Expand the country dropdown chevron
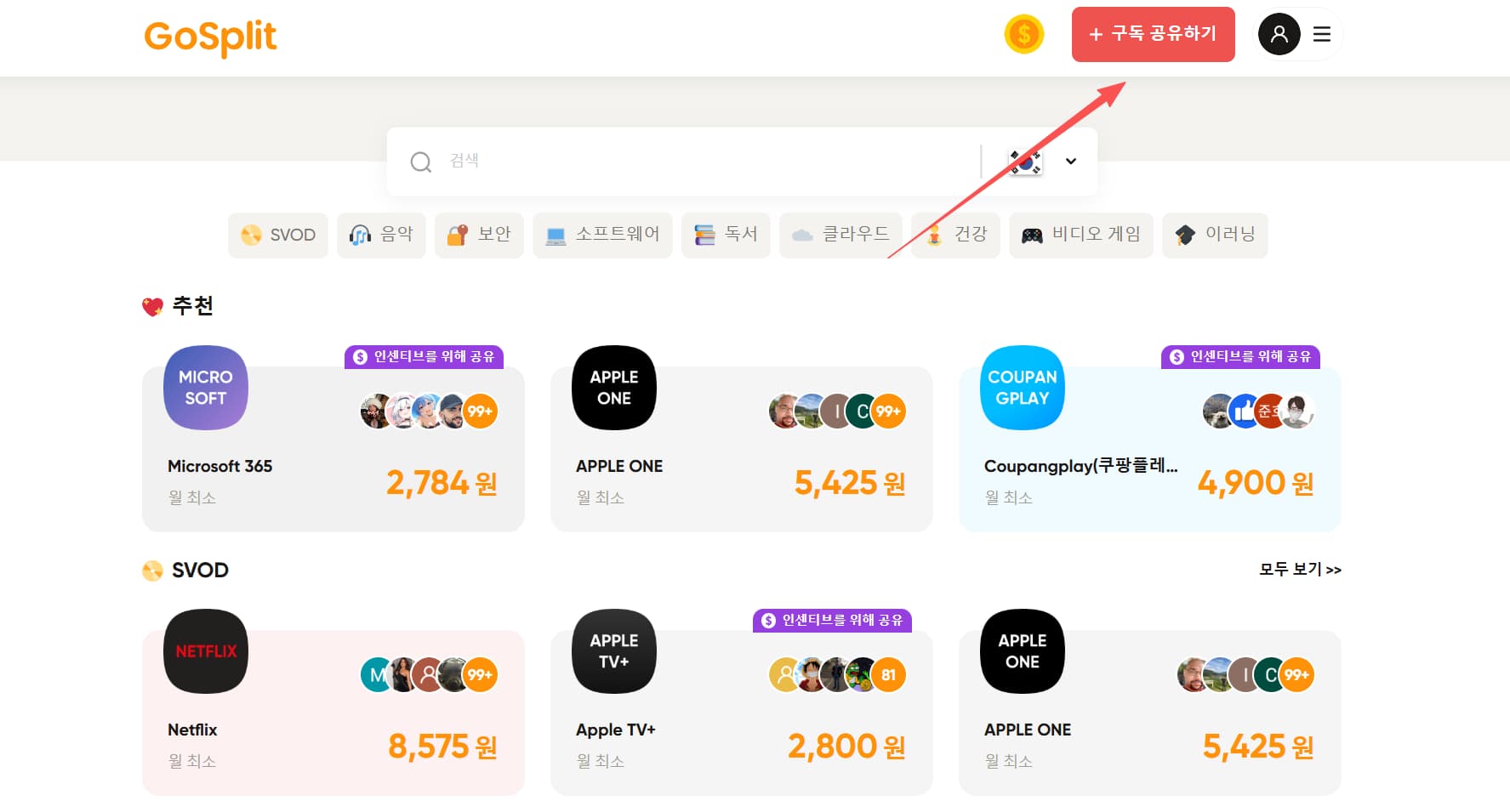This screenshot has height=812, width=1510. [x=1071, y=162]
